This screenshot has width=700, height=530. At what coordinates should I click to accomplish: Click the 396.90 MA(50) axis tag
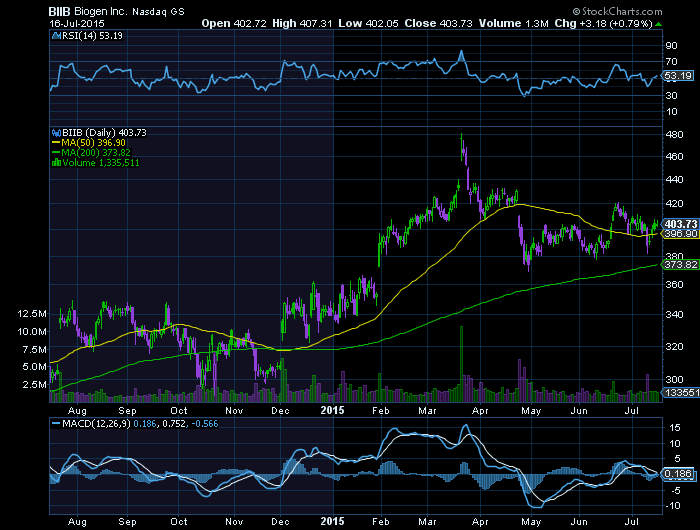tap(680, 234)
